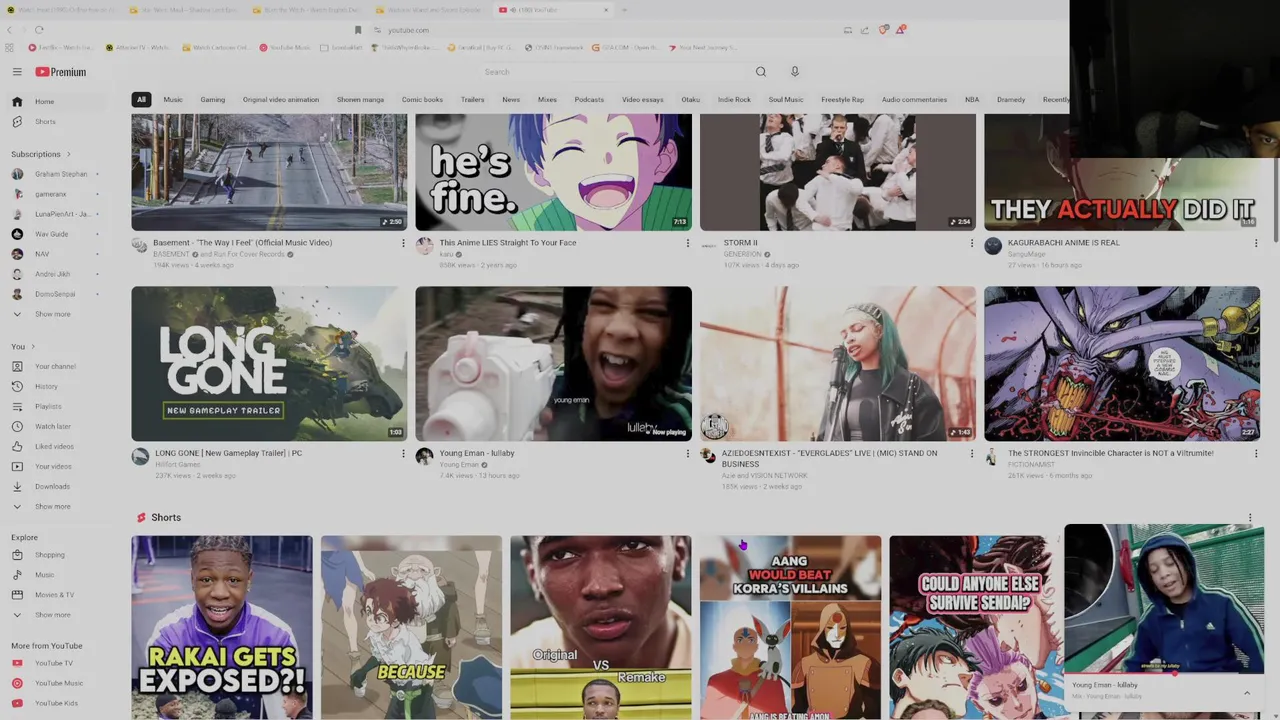Select the Freestyle Rap filter chip
The height and width of the screenshot is (720, 1280).
842,100
